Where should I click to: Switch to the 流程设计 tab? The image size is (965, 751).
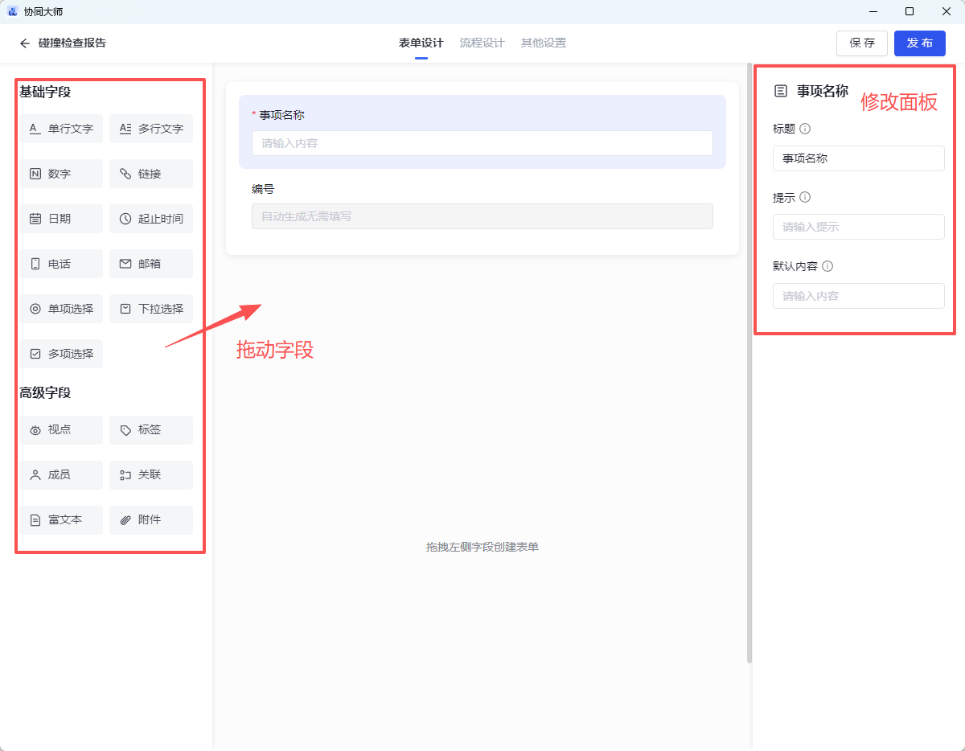pyautogui.click(x=482, y=43)
